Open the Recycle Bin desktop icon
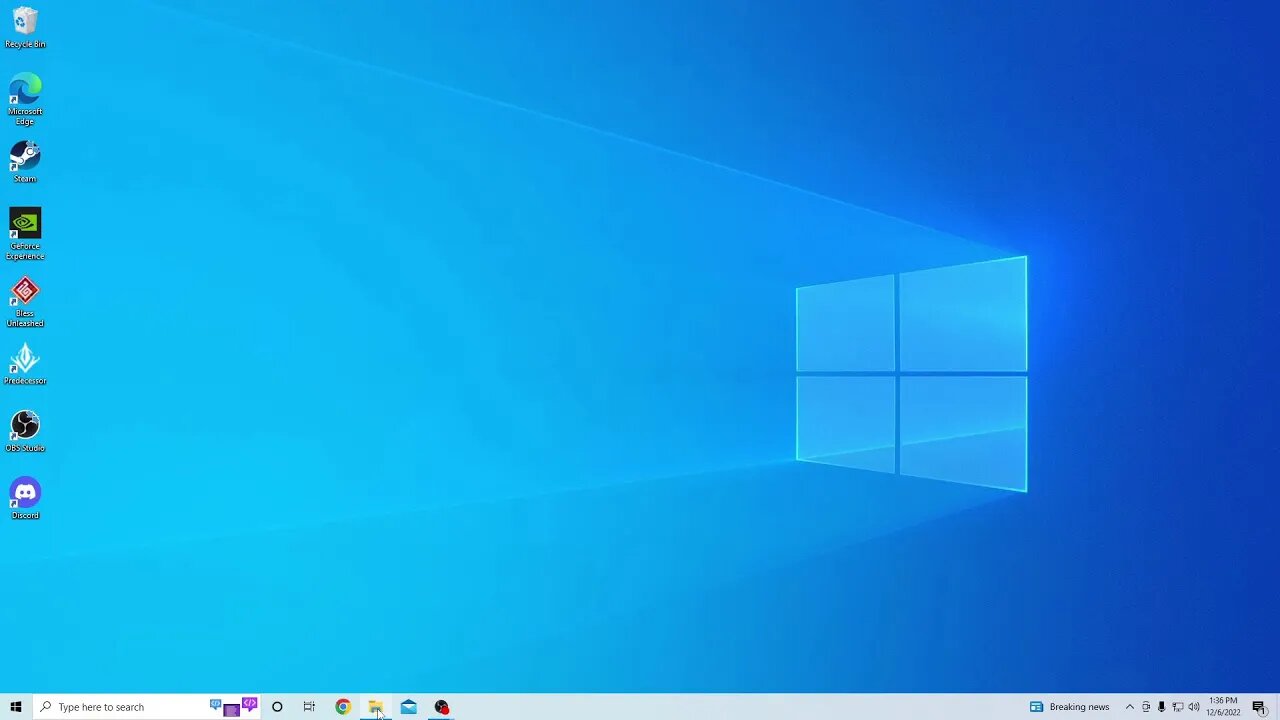This screenshot has width=1280, height=720. click(x=25, y=28)
